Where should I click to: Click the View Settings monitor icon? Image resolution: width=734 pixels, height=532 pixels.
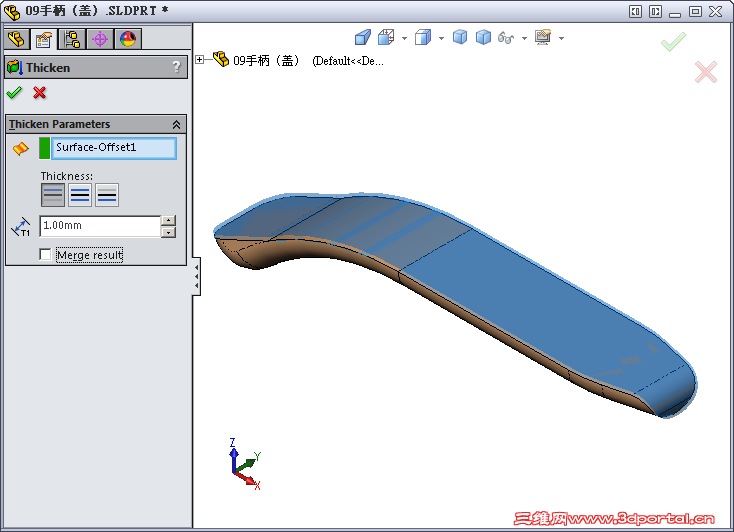(543, 37)
